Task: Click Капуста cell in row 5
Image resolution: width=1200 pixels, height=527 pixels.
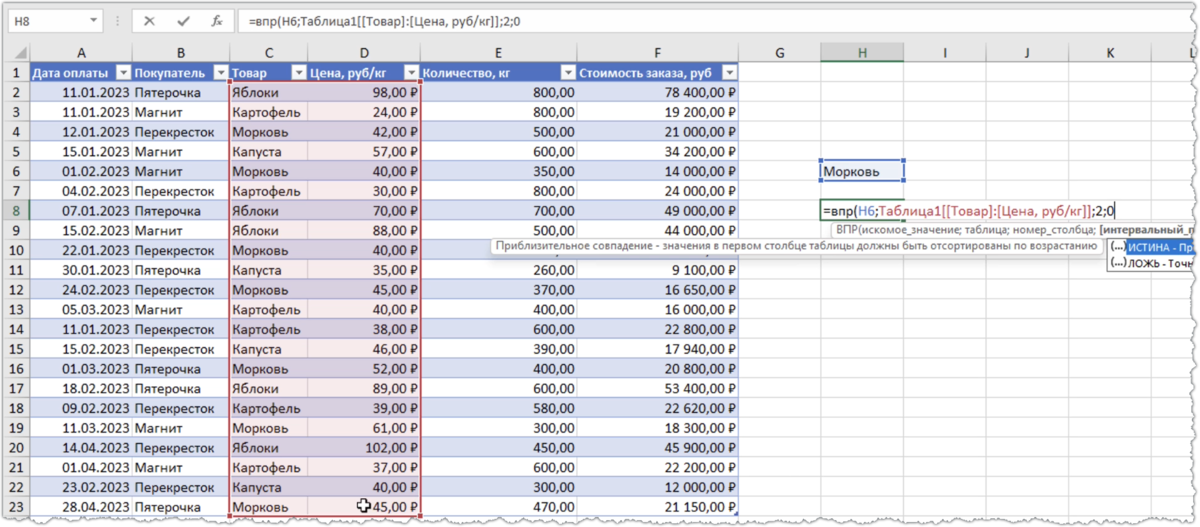Action: pos(268,152)
